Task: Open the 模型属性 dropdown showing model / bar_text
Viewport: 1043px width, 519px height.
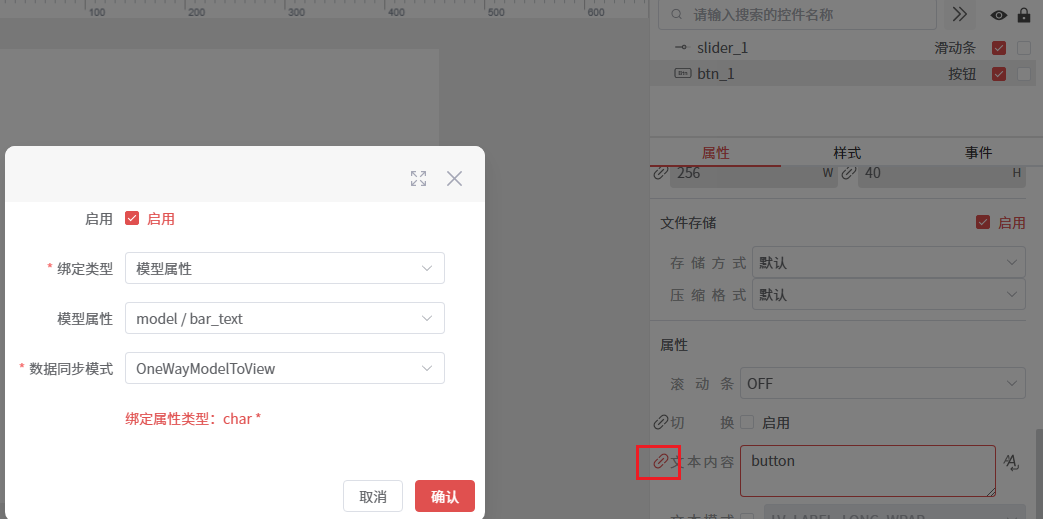Action: 284,318
